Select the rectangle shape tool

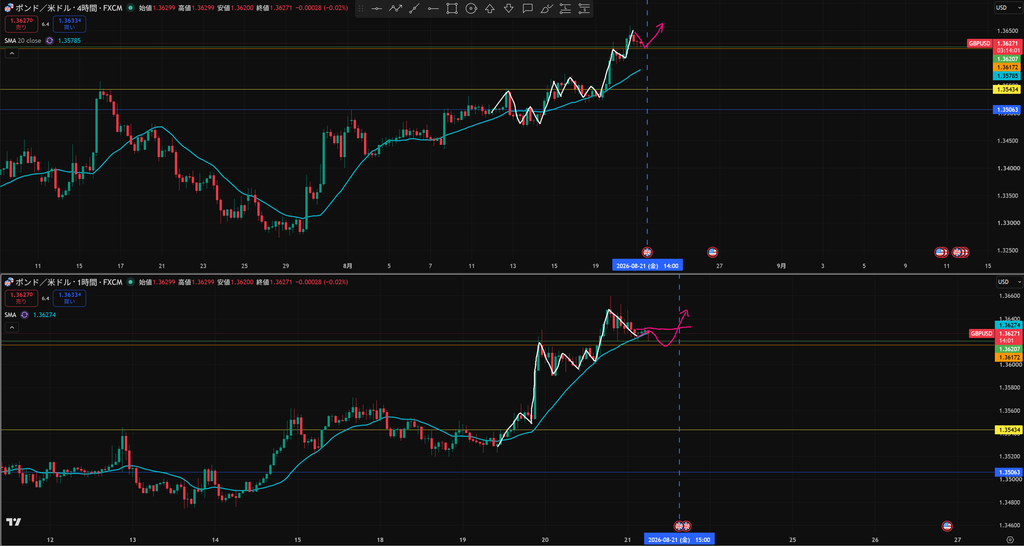452,8
